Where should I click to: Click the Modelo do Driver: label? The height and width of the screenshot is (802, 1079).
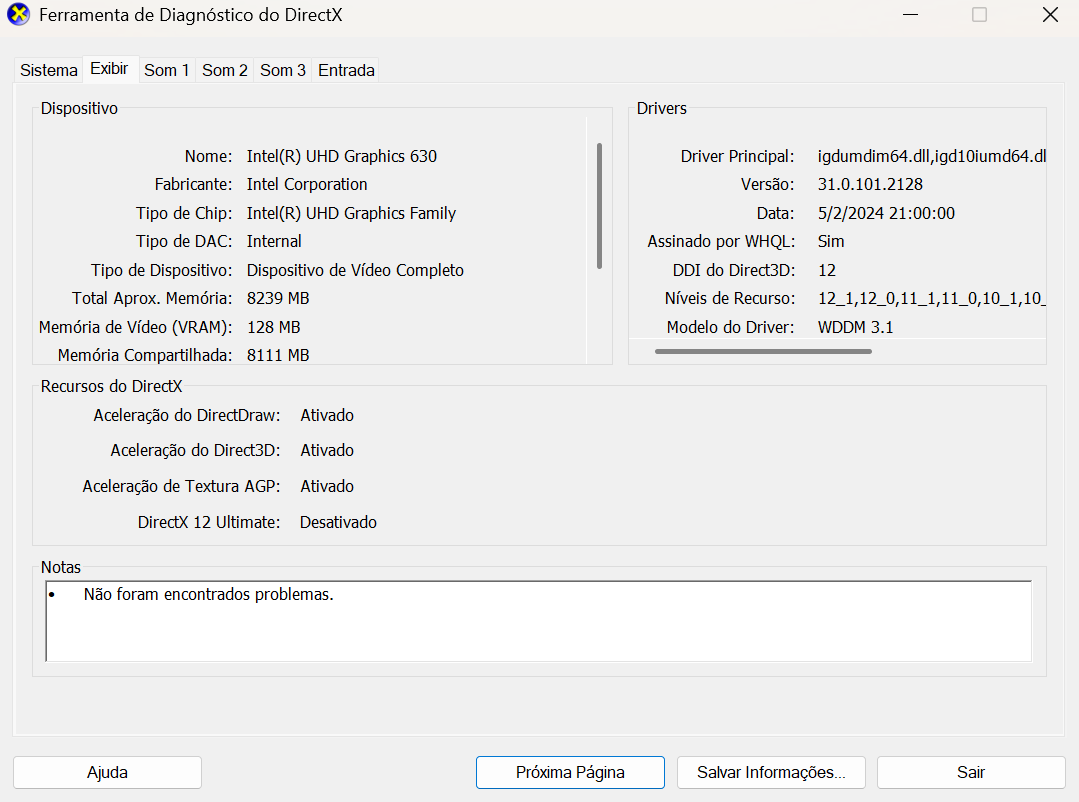pyautogui.click(x=730, y=328)
